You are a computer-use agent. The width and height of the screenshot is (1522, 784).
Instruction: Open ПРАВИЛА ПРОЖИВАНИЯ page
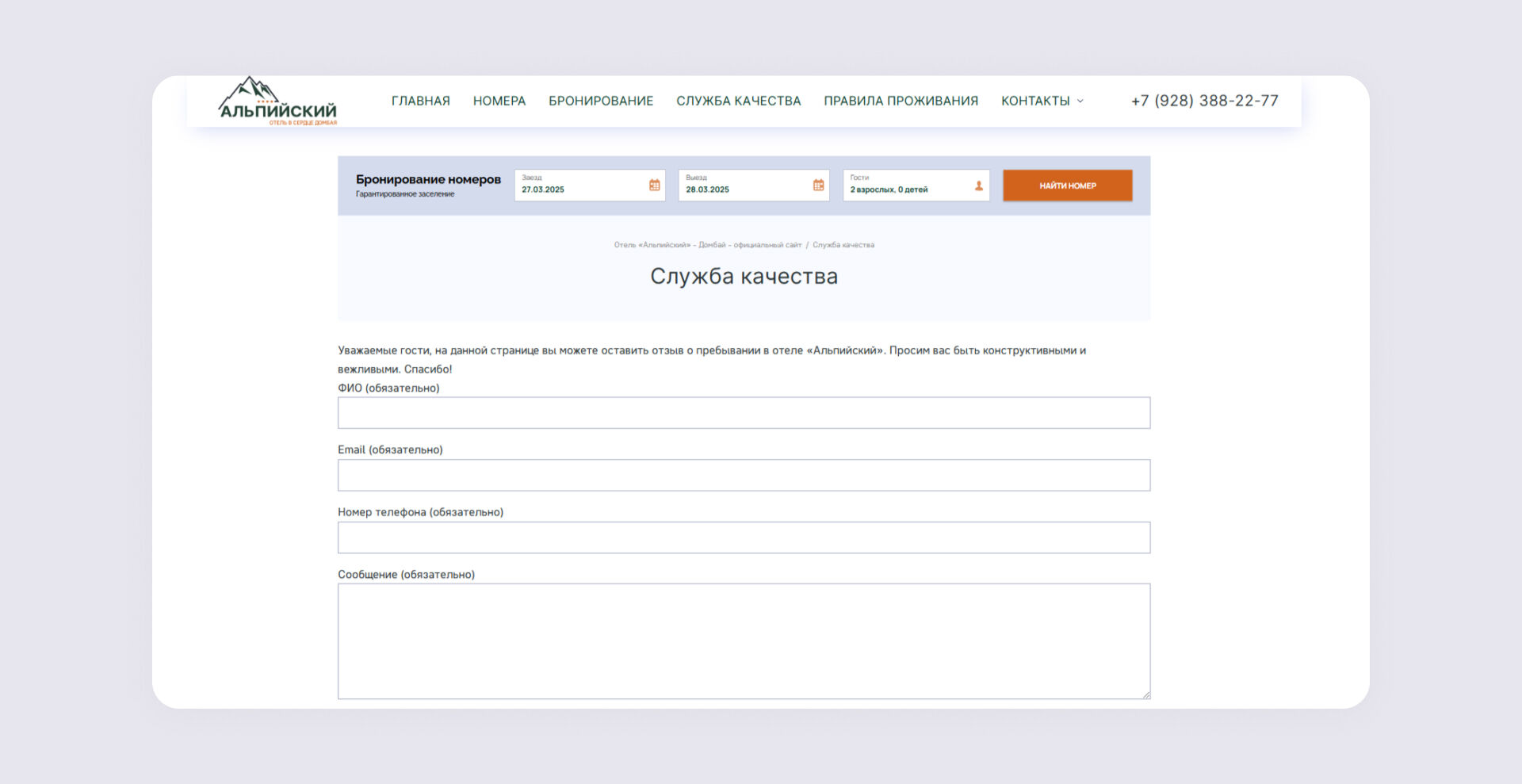901,101
